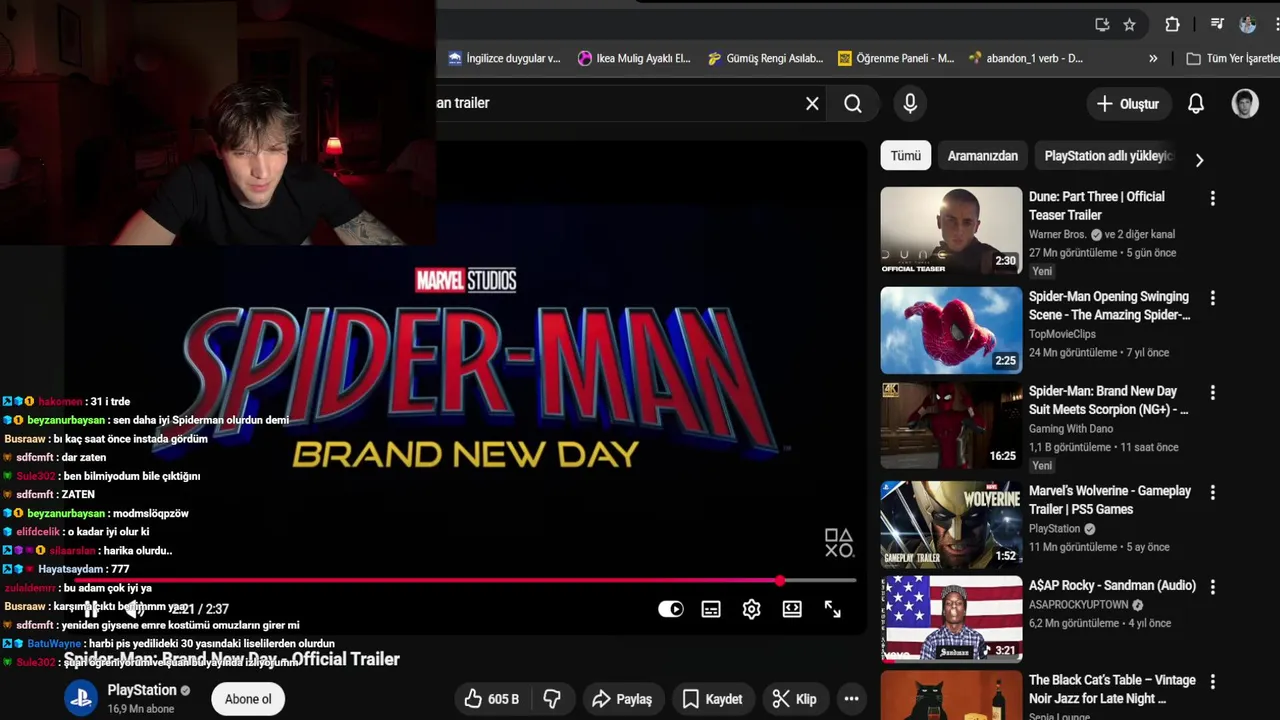Image resolution: width=1280 pixels, height=720 pixels.
Task: Open Gümüş Rengi Asılab bookmark
Action: click(x=765, y=59)
